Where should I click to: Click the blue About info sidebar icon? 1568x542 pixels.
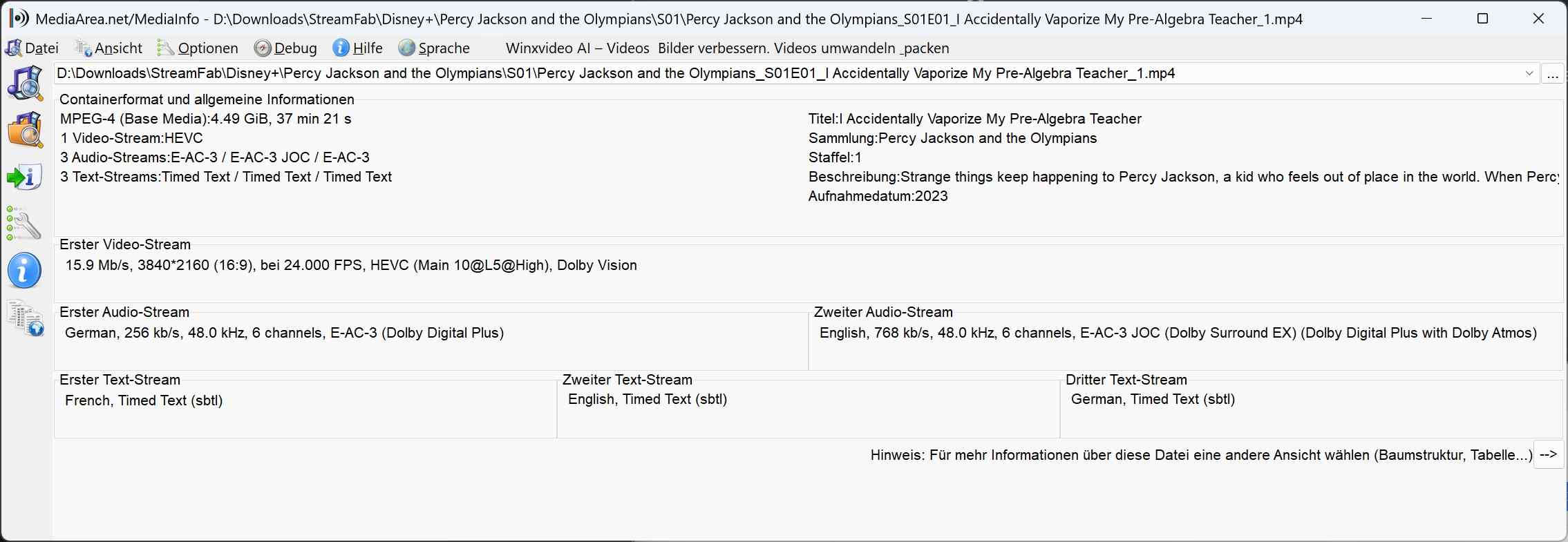[25, 271]
